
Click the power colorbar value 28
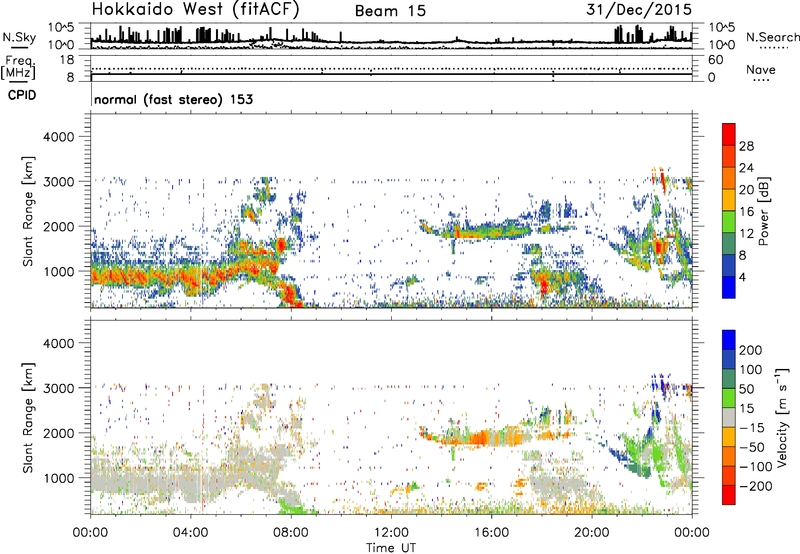(746, 146)
